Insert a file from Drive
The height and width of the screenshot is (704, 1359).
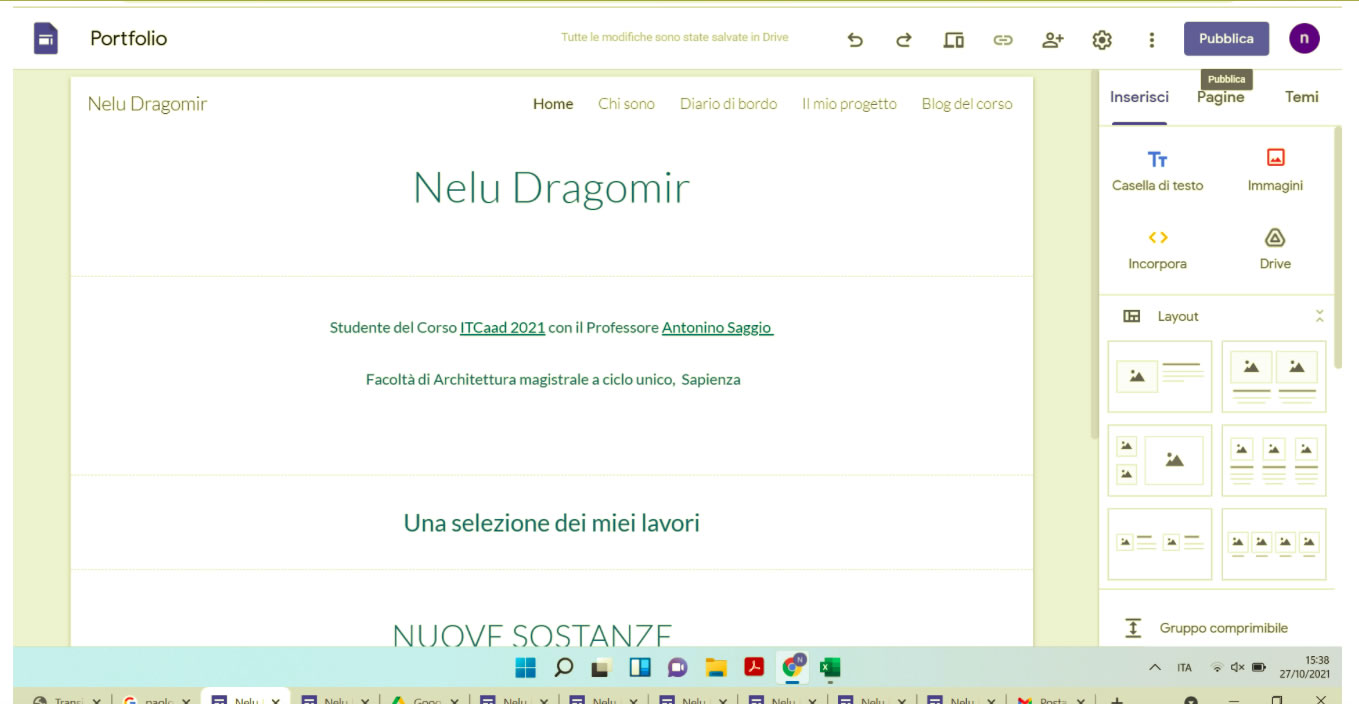pyautogui.click(x=1275, y=249)
